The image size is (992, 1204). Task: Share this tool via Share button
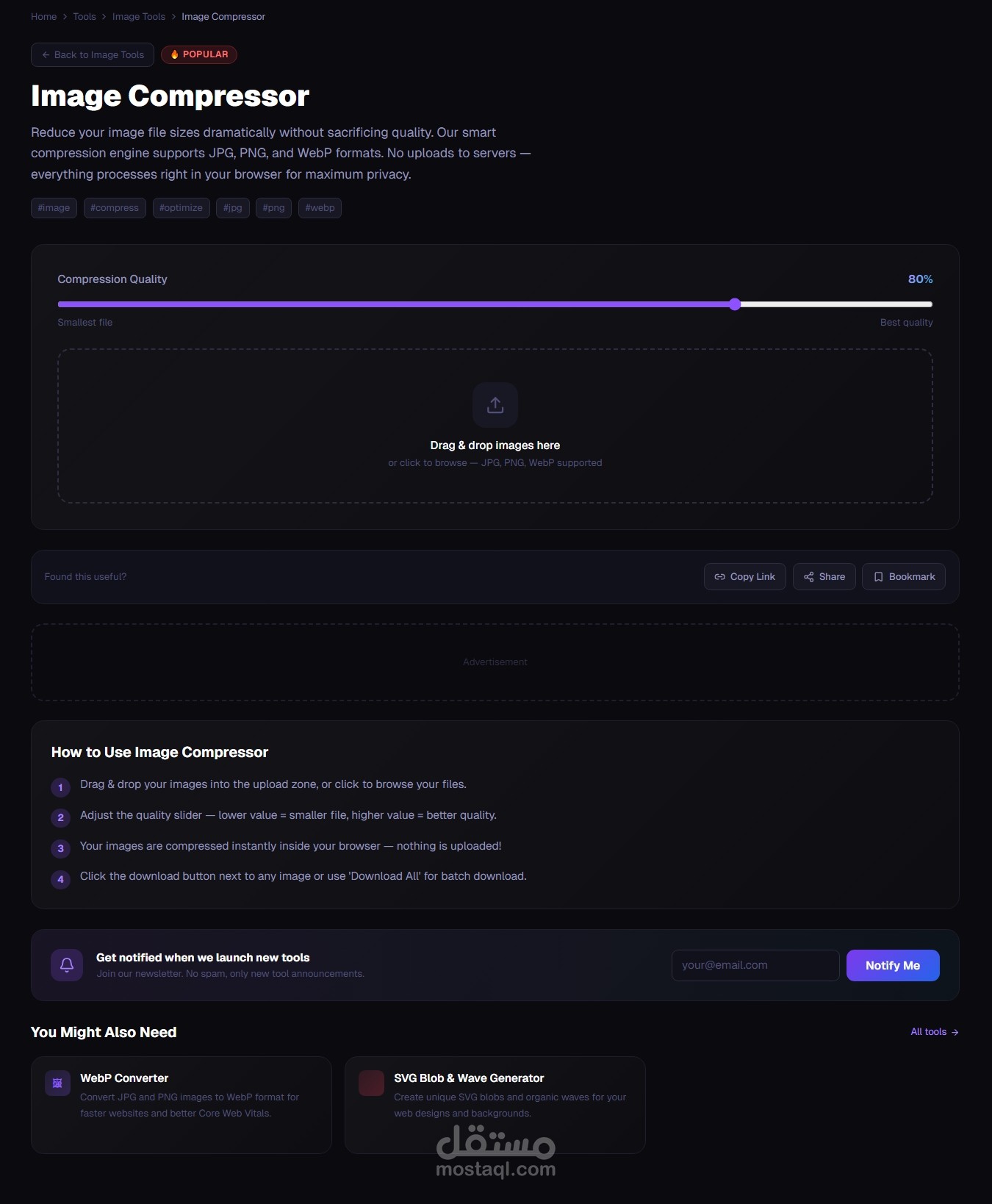point(824,577)
